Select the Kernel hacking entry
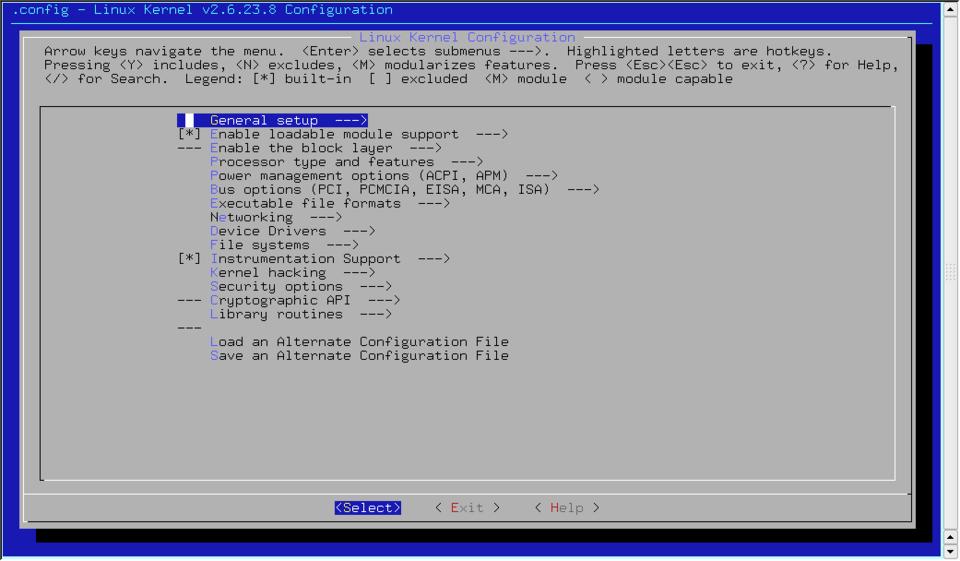 pyautogui.click(x=293, y=273)
